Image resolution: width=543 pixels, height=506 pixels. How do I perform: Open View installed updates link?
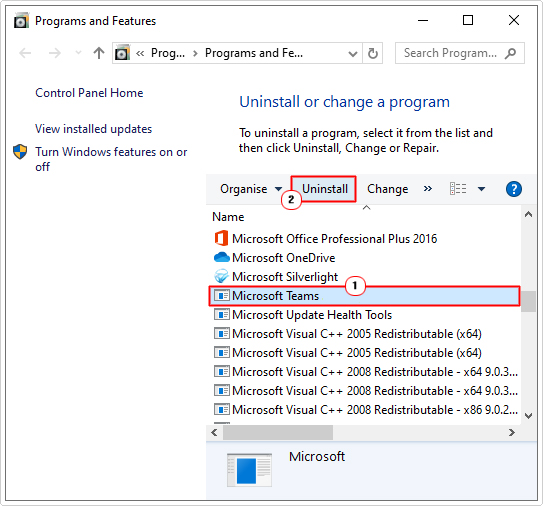94,129
